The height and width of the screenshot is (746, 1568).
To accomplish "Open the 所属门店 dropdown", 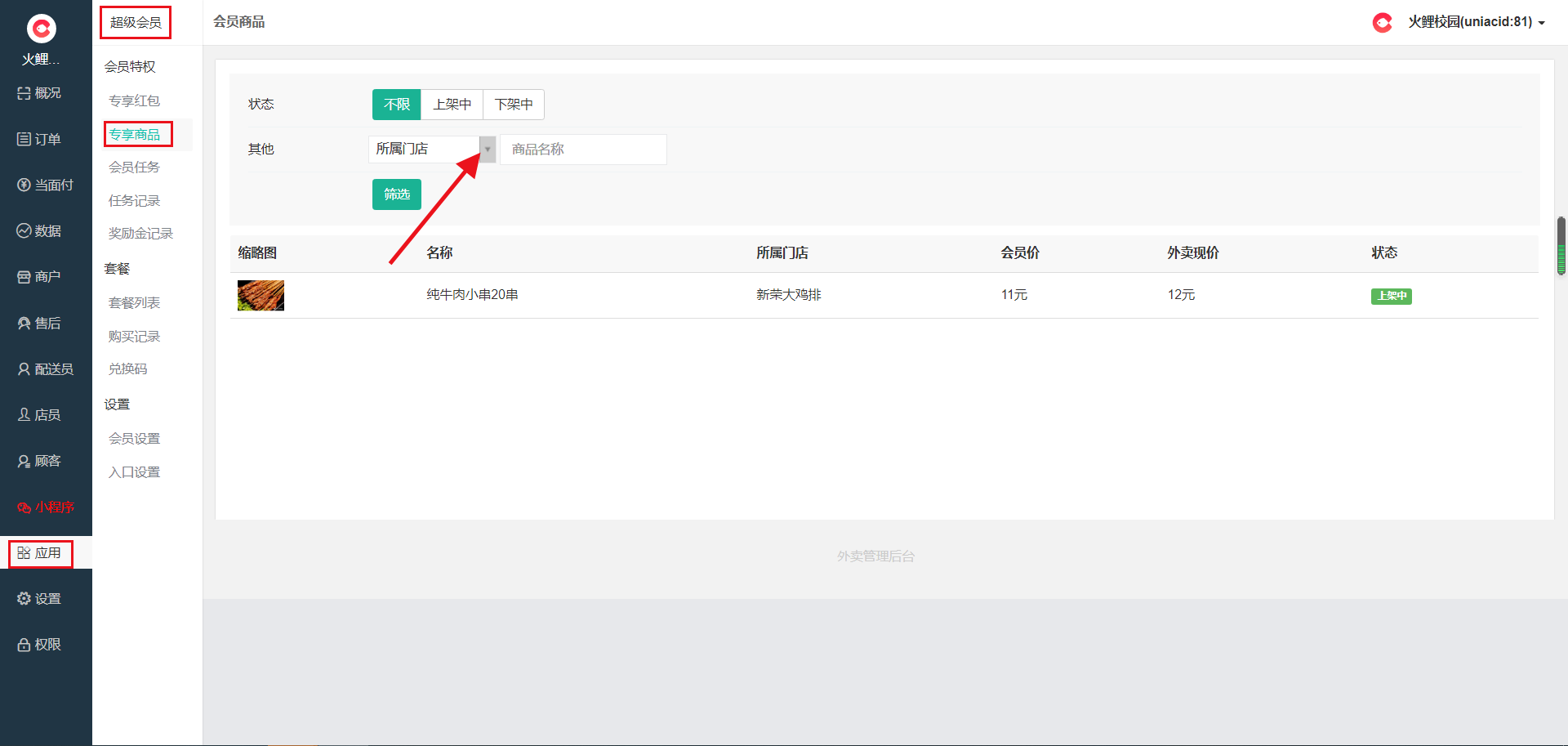I will 432,149.
